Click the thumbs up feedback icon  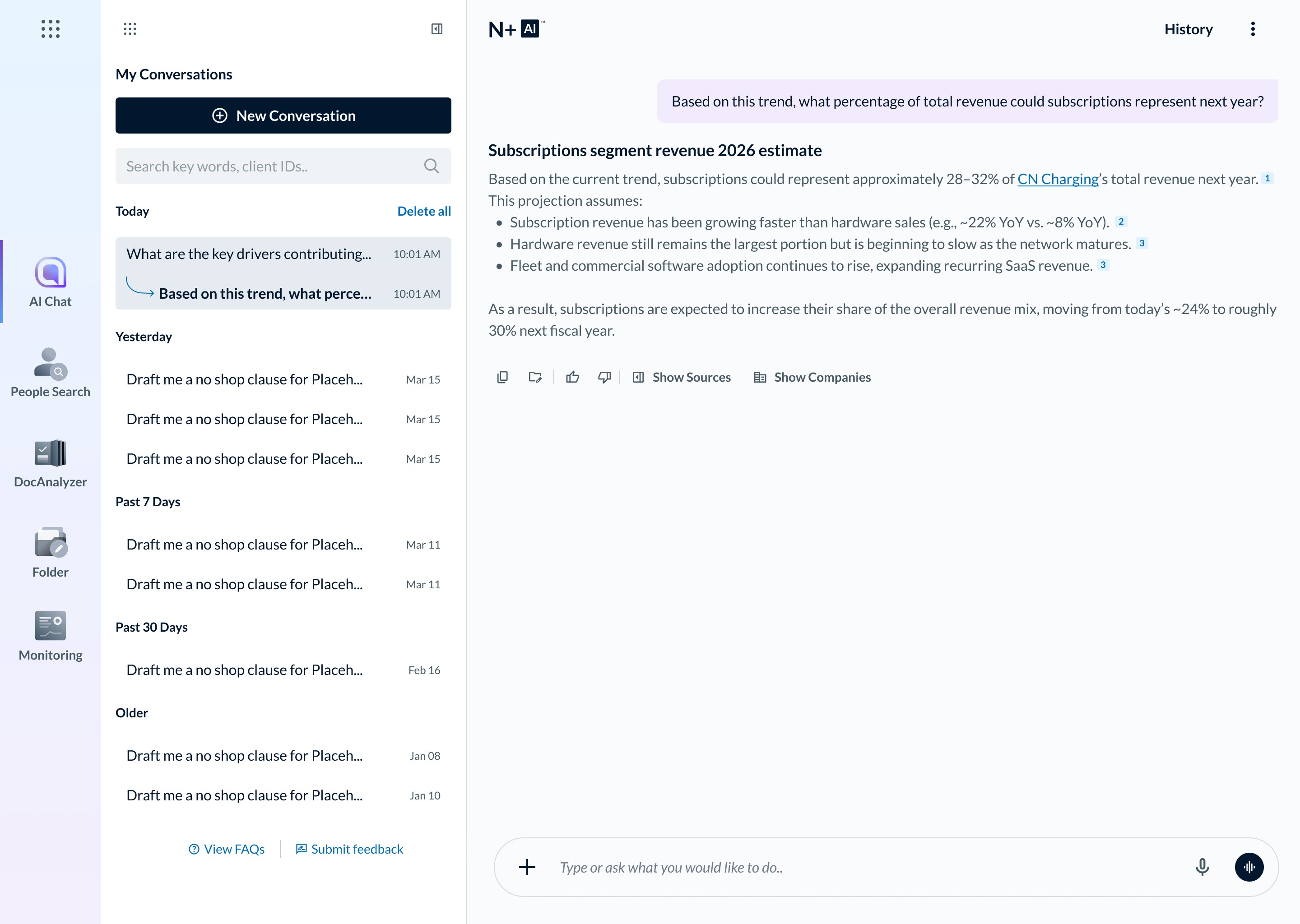coord(573,377)
